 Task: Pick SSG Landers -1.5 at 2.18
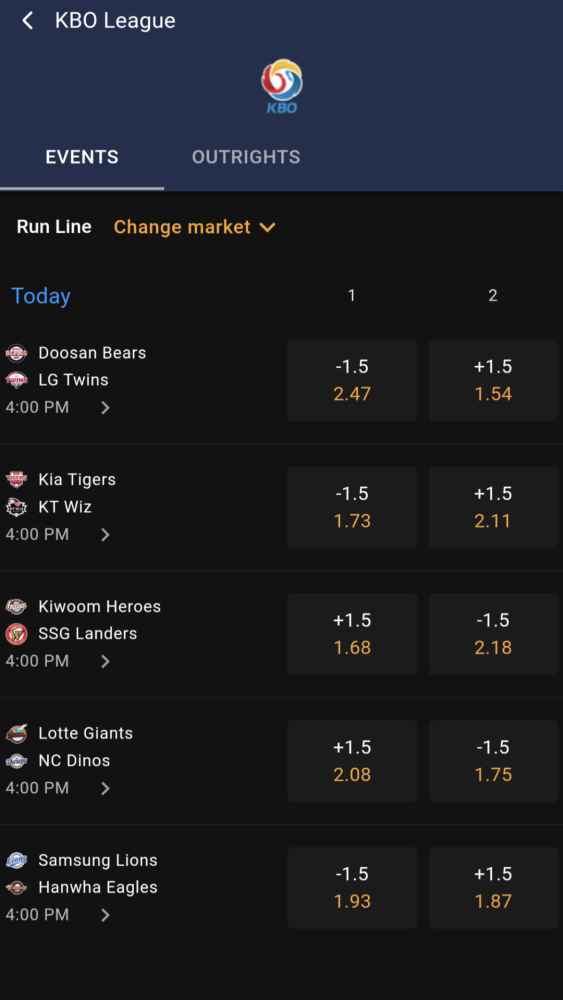[493, 634]
